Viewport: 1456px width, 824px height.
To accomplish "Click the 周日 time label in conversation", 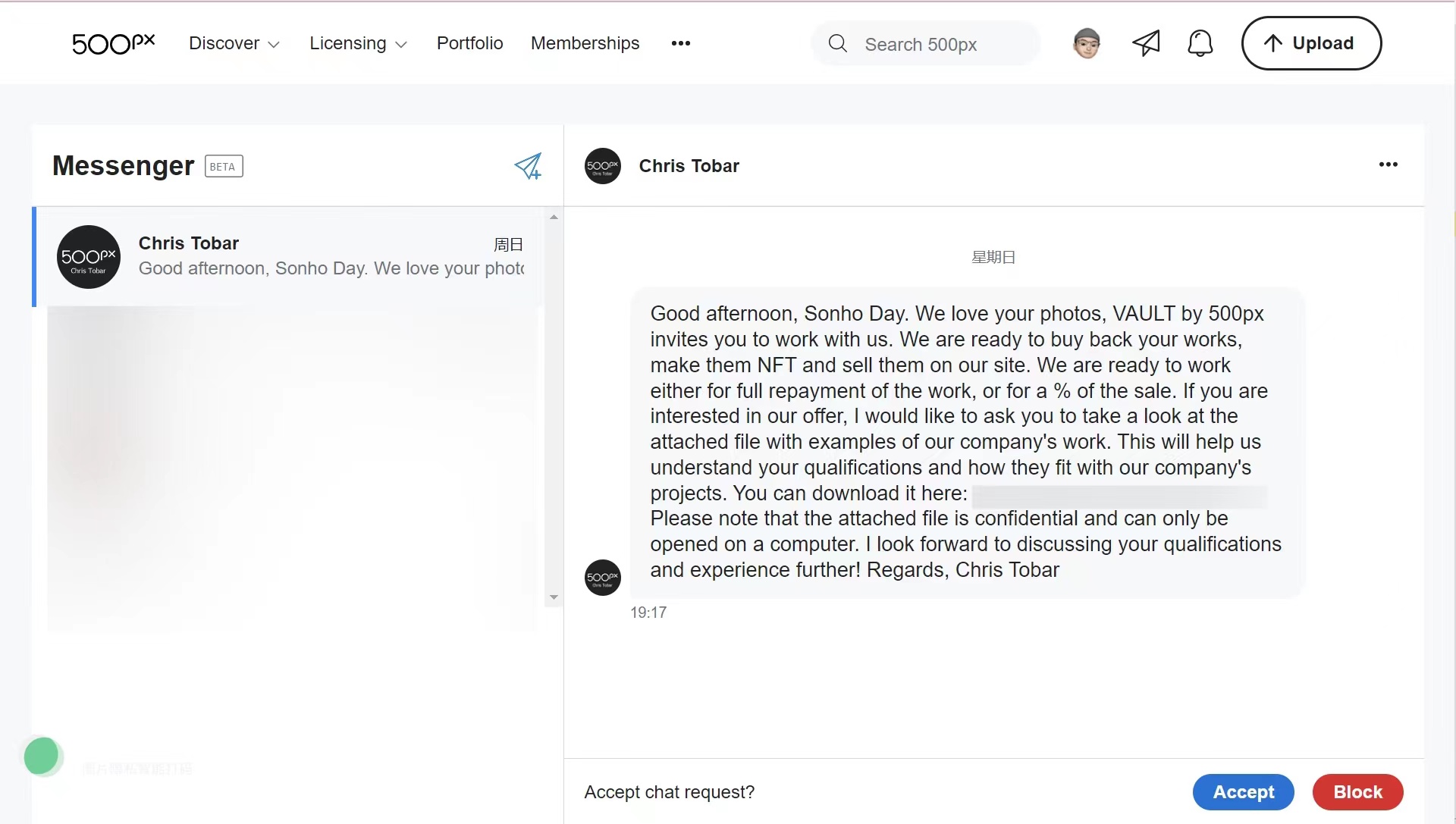I will [508, 244].
